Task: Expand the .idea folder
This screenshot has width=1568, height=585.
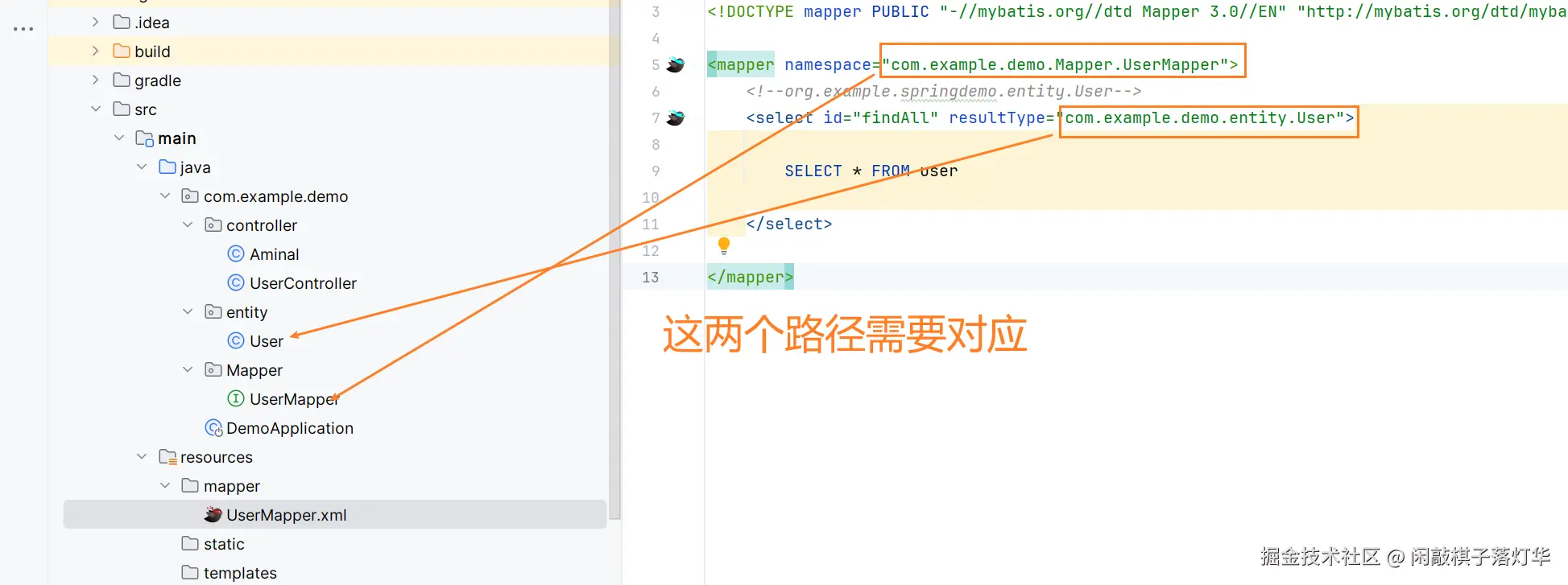Action: [95, 22]
